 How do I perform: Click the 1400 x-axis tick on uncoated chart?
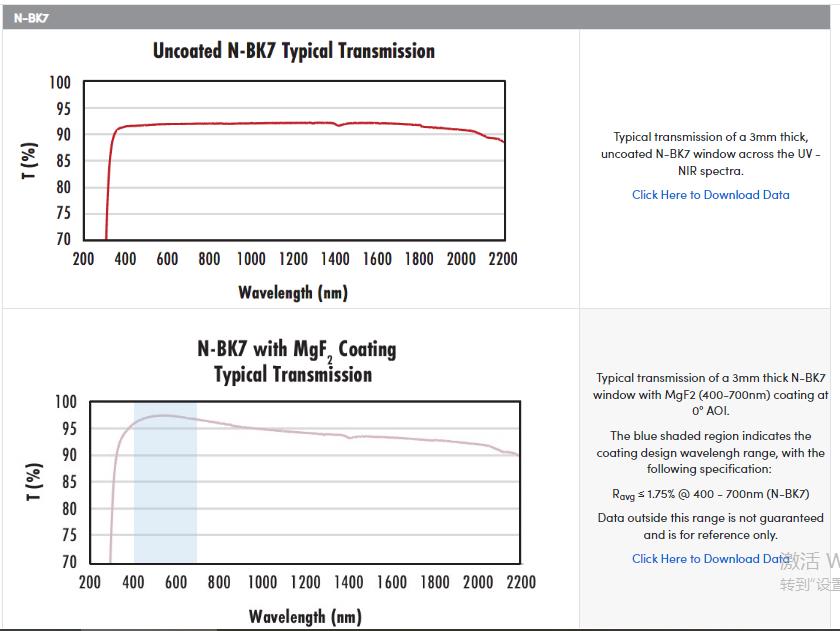click(x=335, y=259)
